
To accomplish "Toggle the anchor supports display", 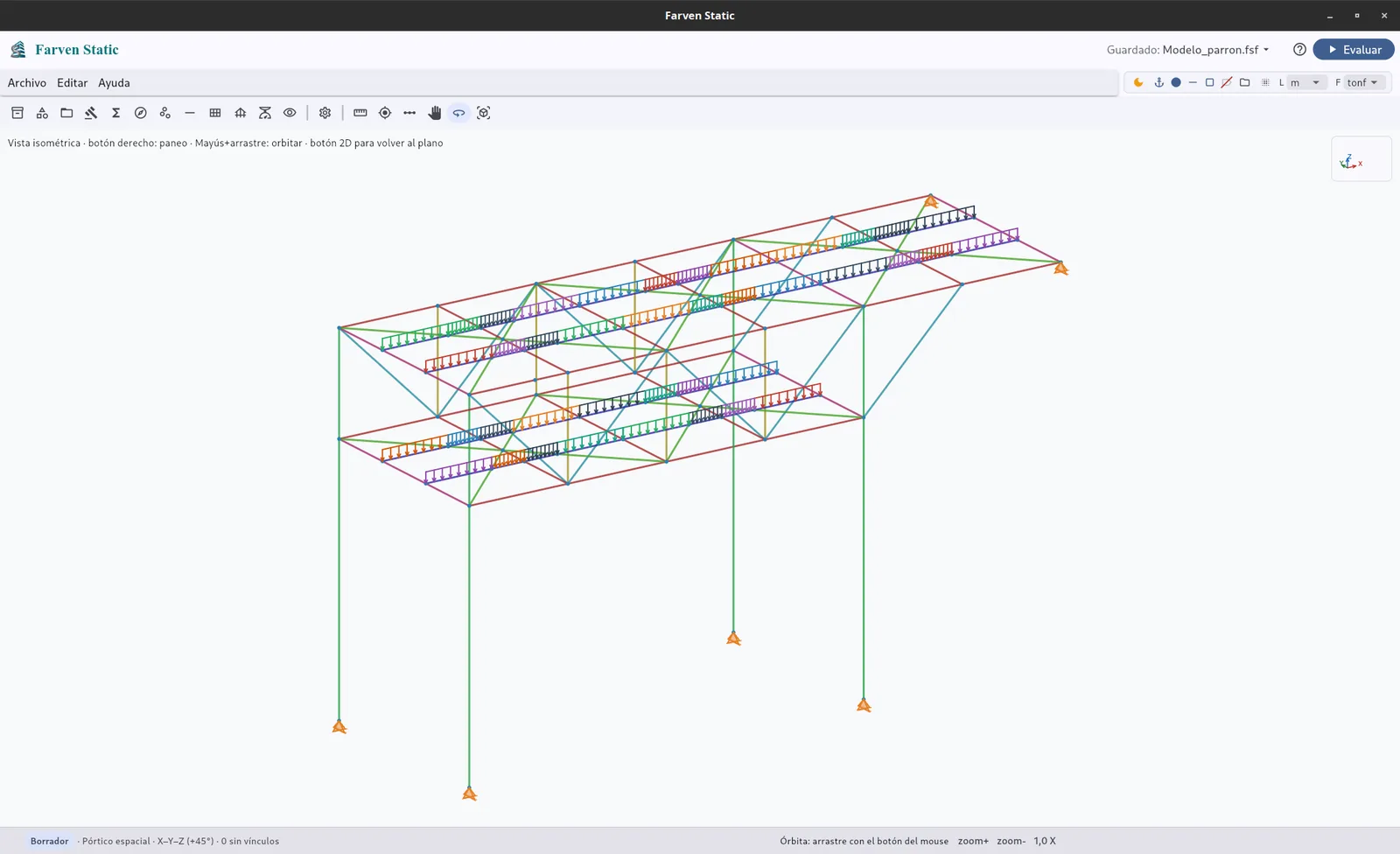I will pyautogui.click(x=1158, y=82).
